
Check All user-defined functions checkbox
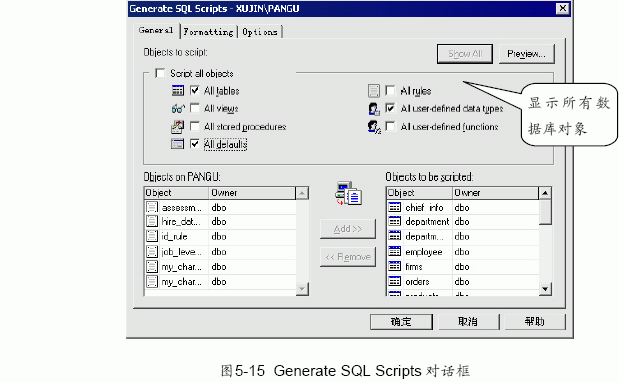[390, 126]
